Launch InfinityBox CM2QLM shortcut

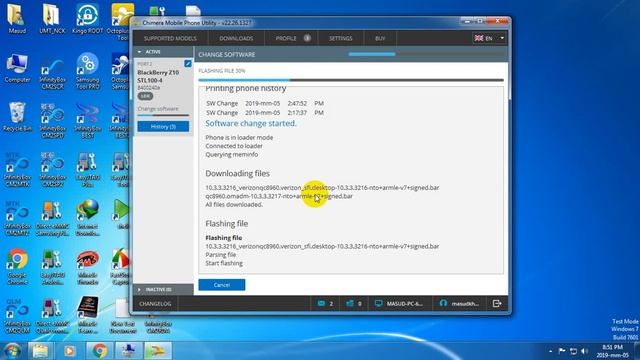coord(17,316)
